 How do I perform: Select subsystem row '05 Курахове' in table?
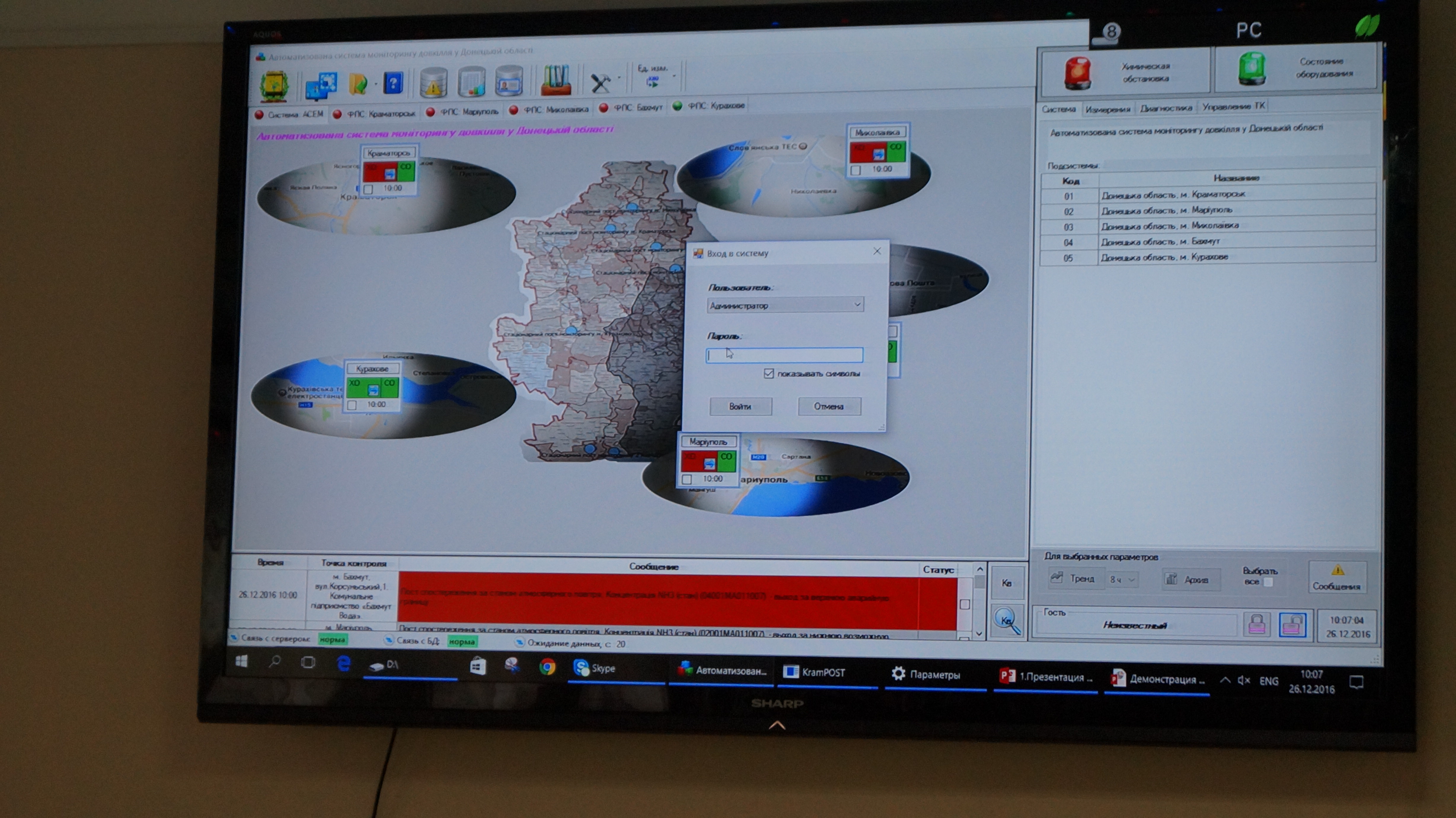pos(1208,257)
